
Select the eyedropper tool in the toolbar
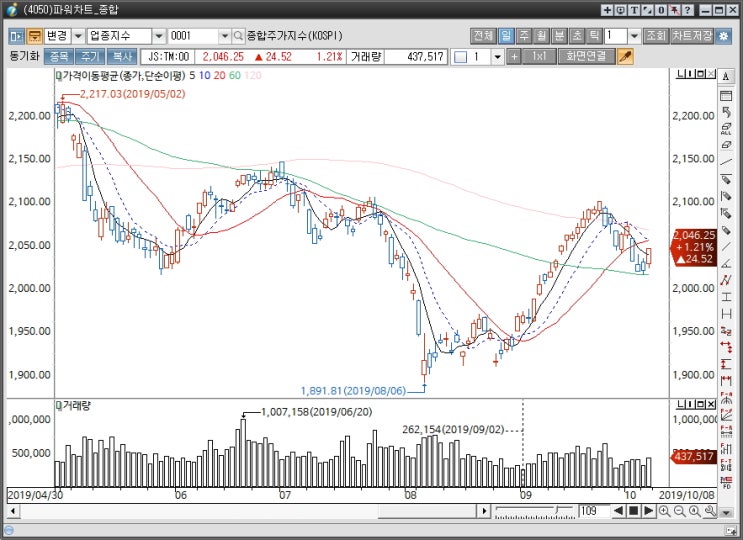625,57
